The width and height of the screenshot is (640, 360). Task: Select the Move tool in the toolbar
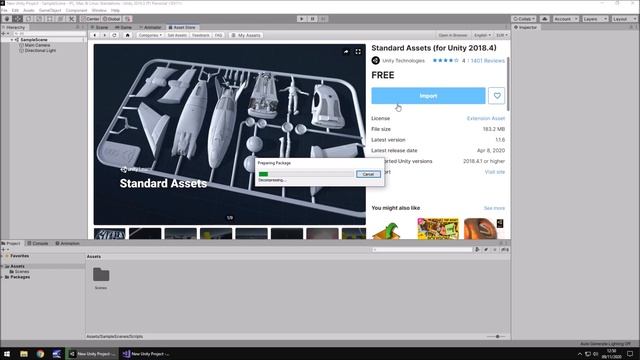[x=18, y=19]
